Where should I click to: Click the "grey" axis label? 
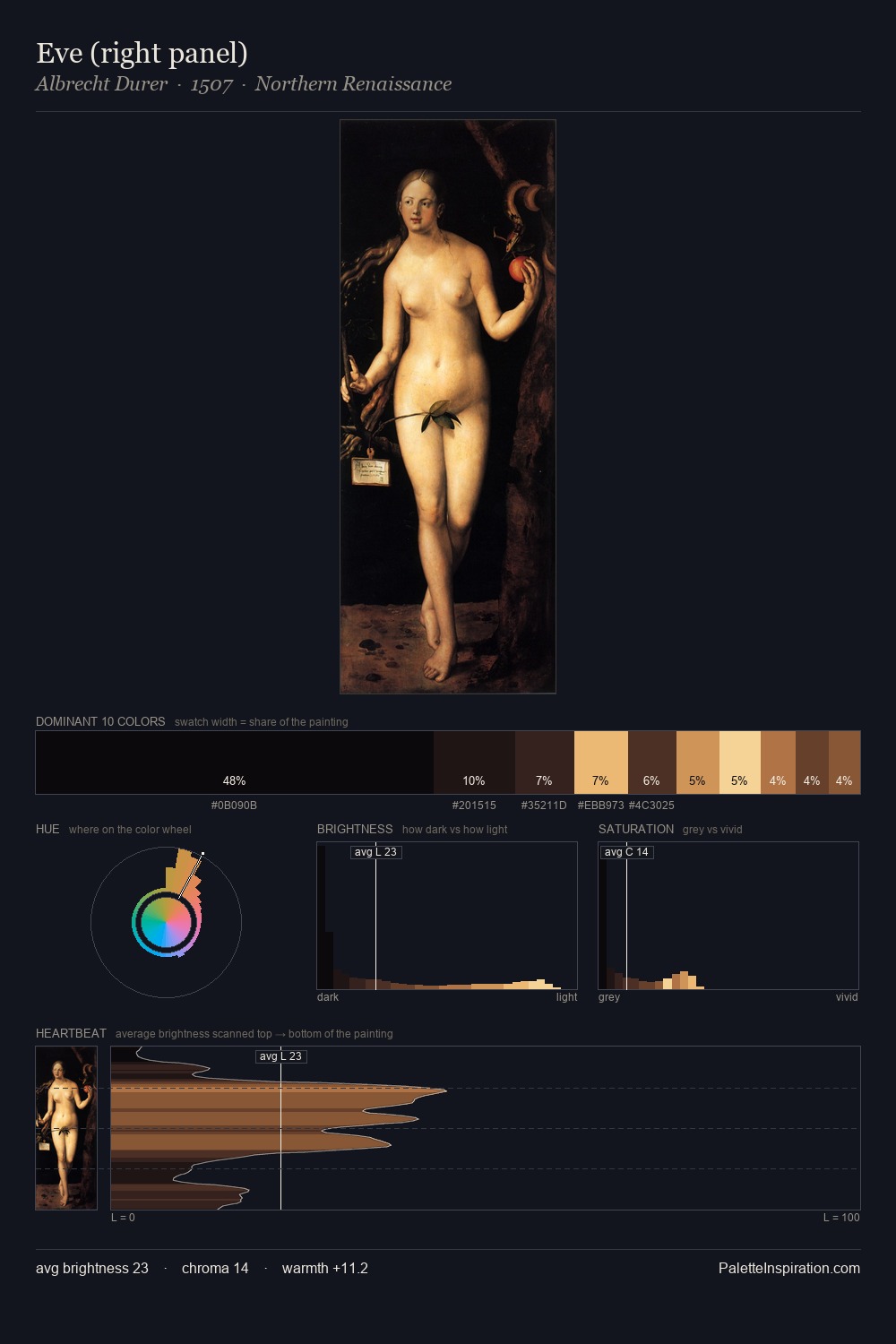coord(609,997)
